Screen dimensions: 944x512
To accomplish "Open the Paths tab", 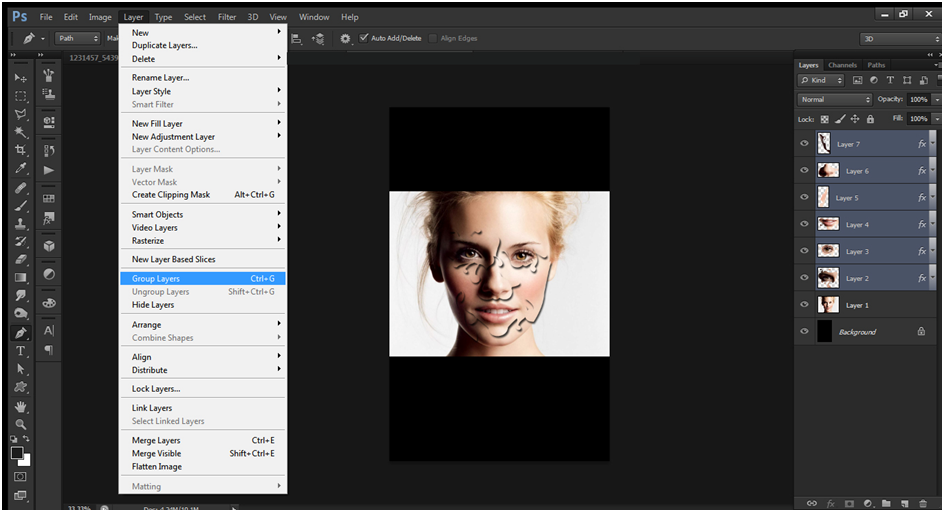I will point(876,65).
